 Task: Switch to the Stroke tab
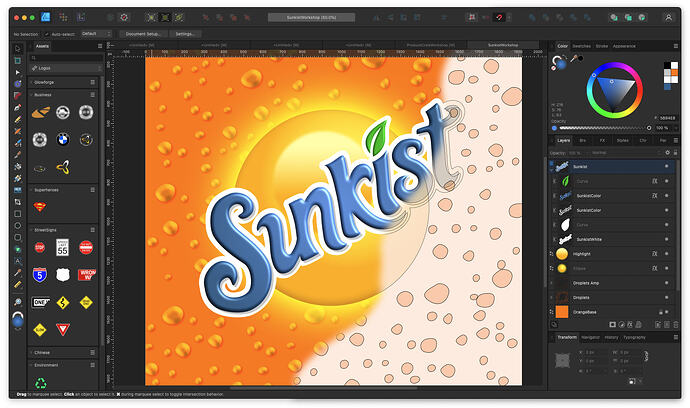point(602,46)
